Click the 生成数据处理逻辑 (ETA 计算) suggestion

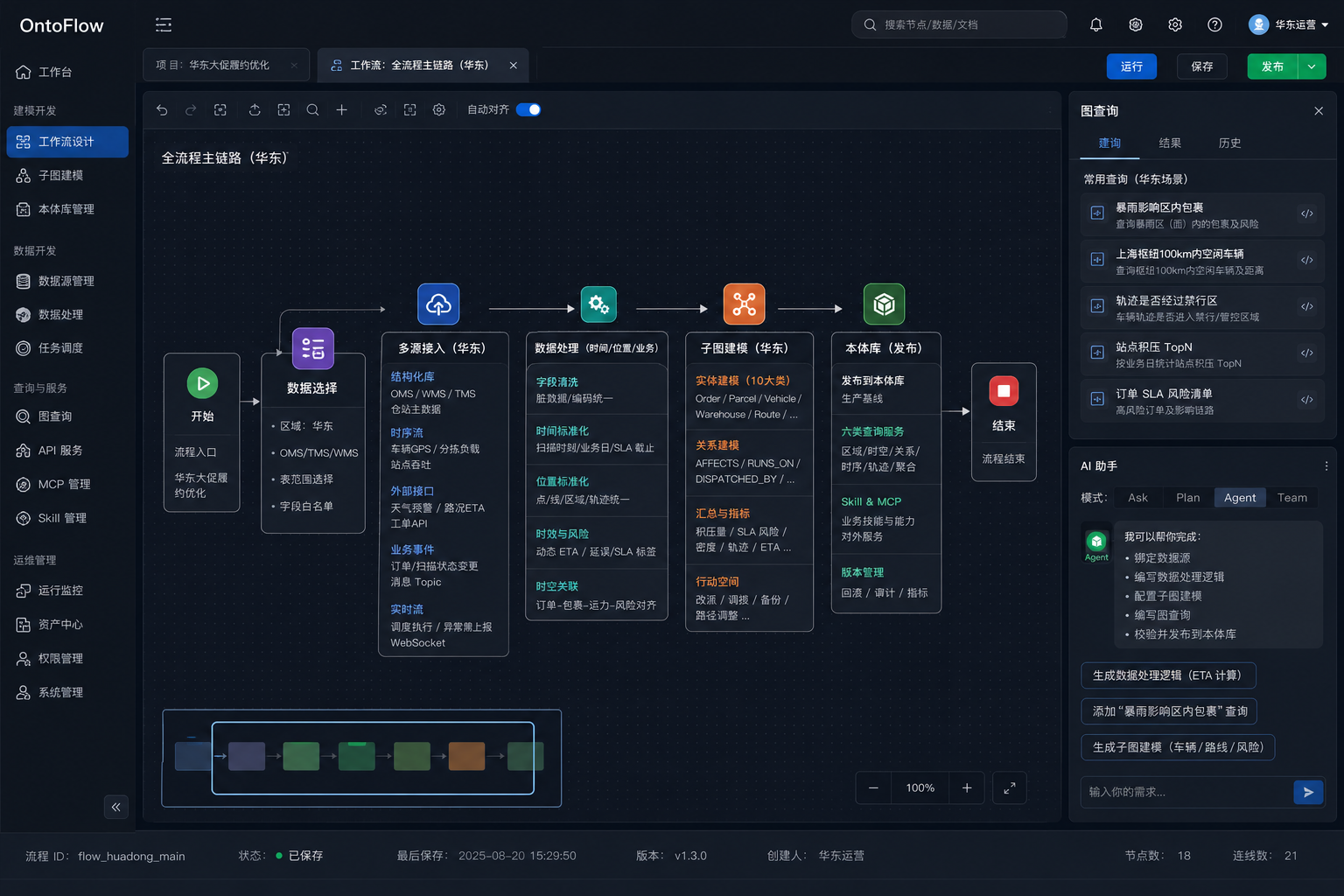tap(1168, 675)
